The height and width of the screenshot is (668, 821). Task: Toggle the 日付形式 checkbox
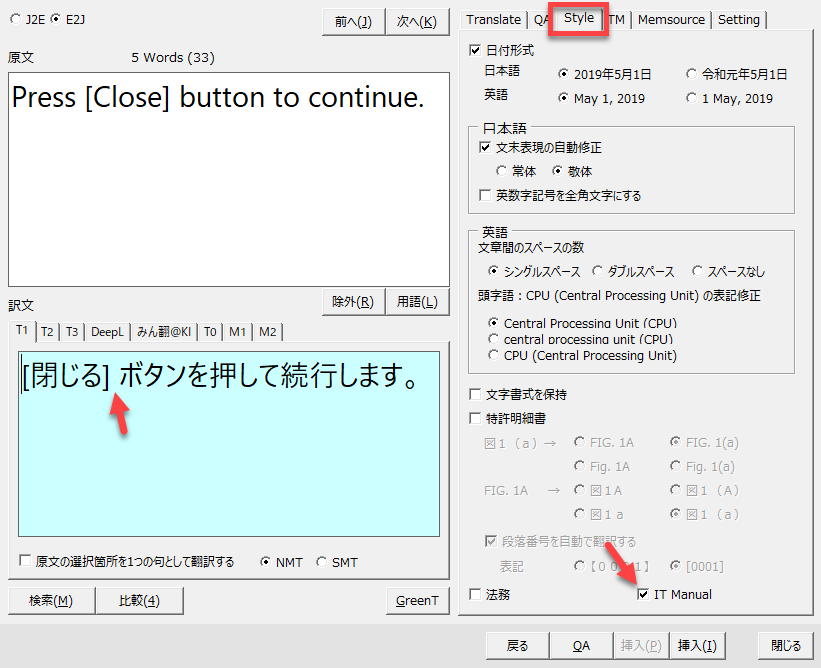click(x=475, y=50)
